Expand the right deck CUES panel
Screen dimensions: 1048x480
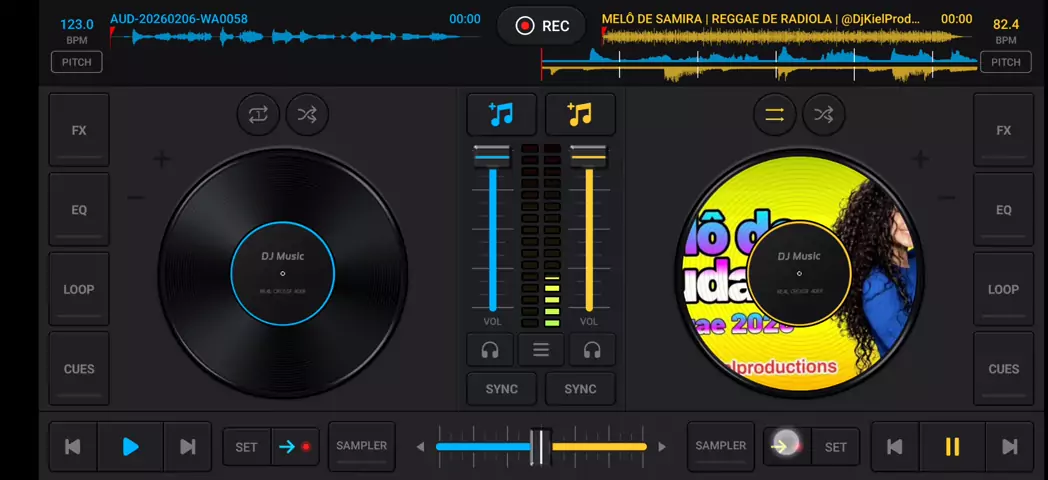pyautogui.click(x=1003, y=369)
